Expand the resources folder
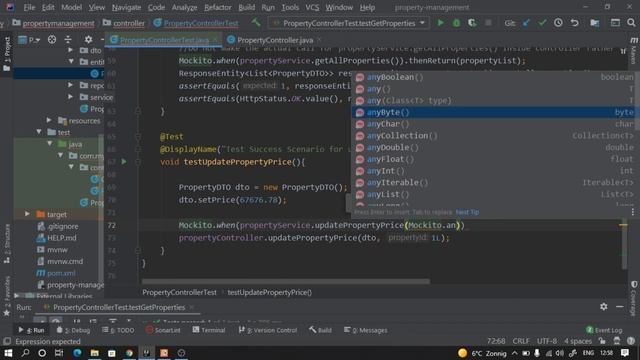 point(49,120)
